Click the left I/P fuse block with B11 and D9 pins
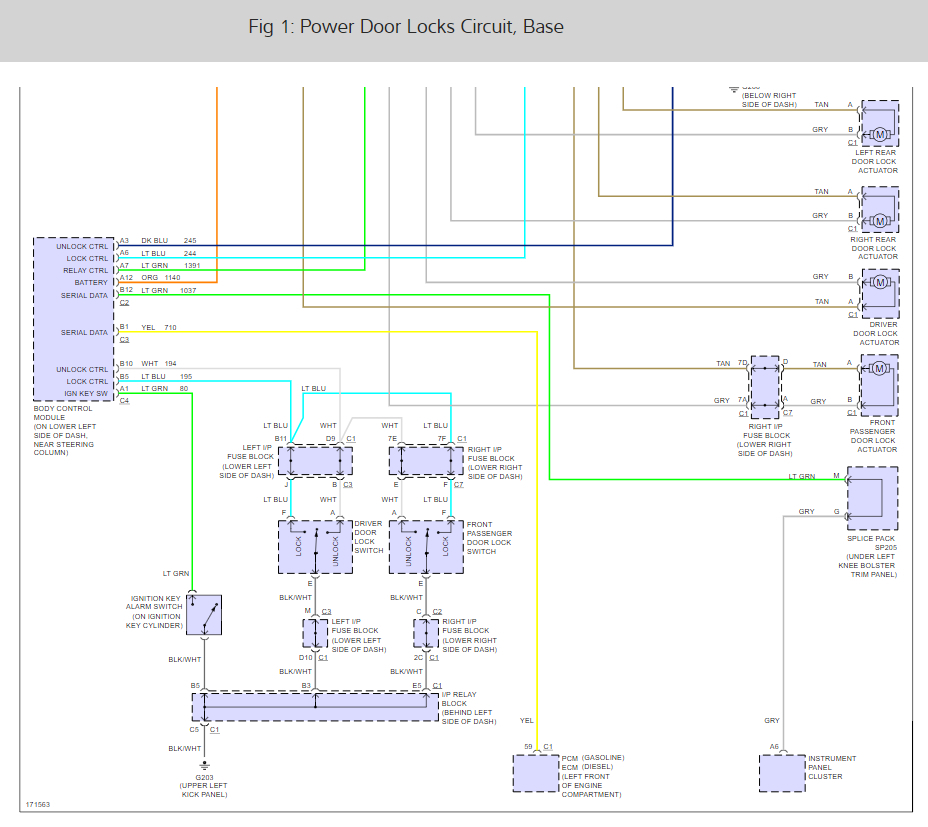The width and height of the screenshot is (928, 827). tap(315, 460)
